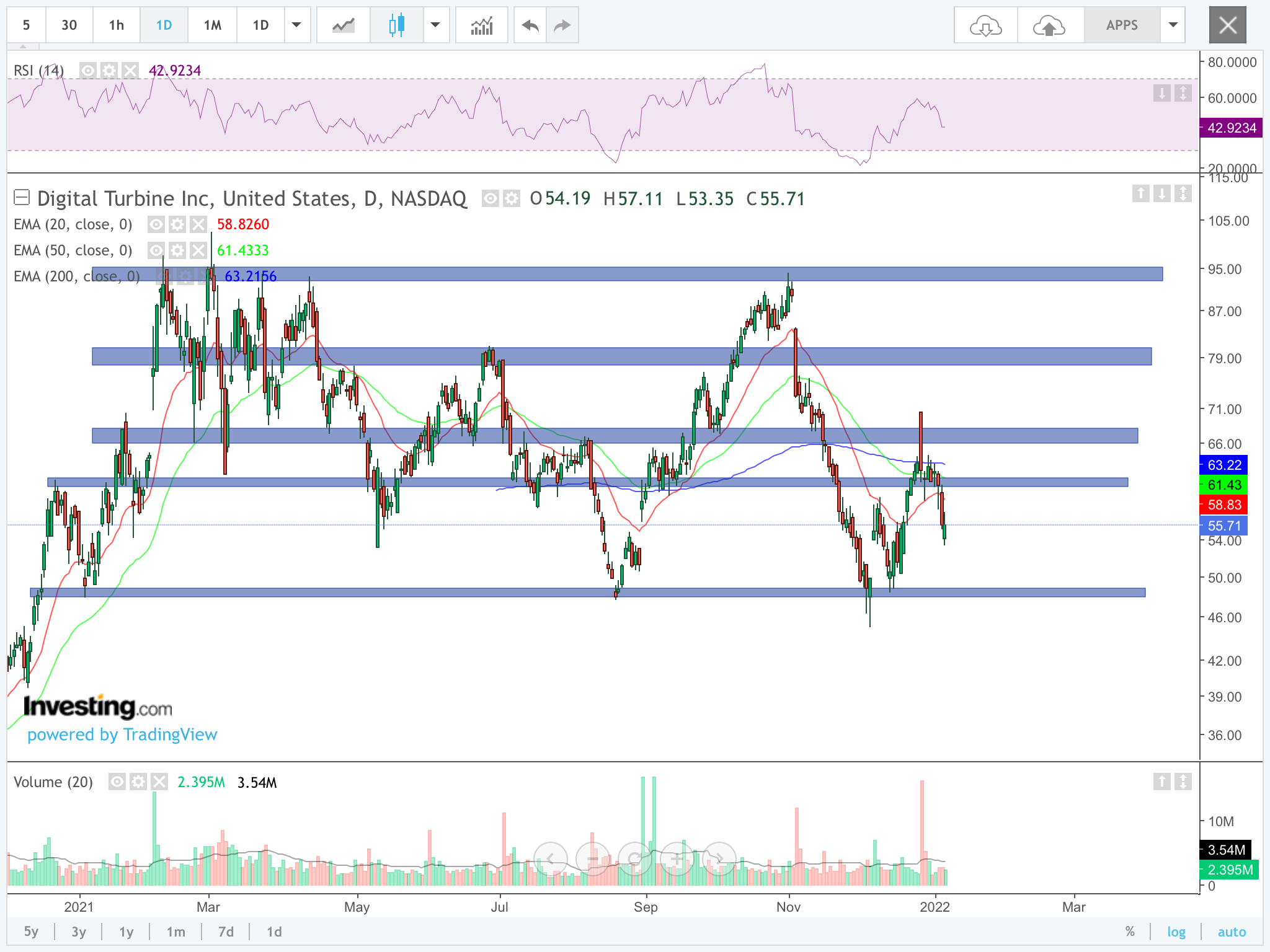This screenshot has height=952, width=1270.
Task: Switch to the 1h interval tab
Action: coord(116,25)
